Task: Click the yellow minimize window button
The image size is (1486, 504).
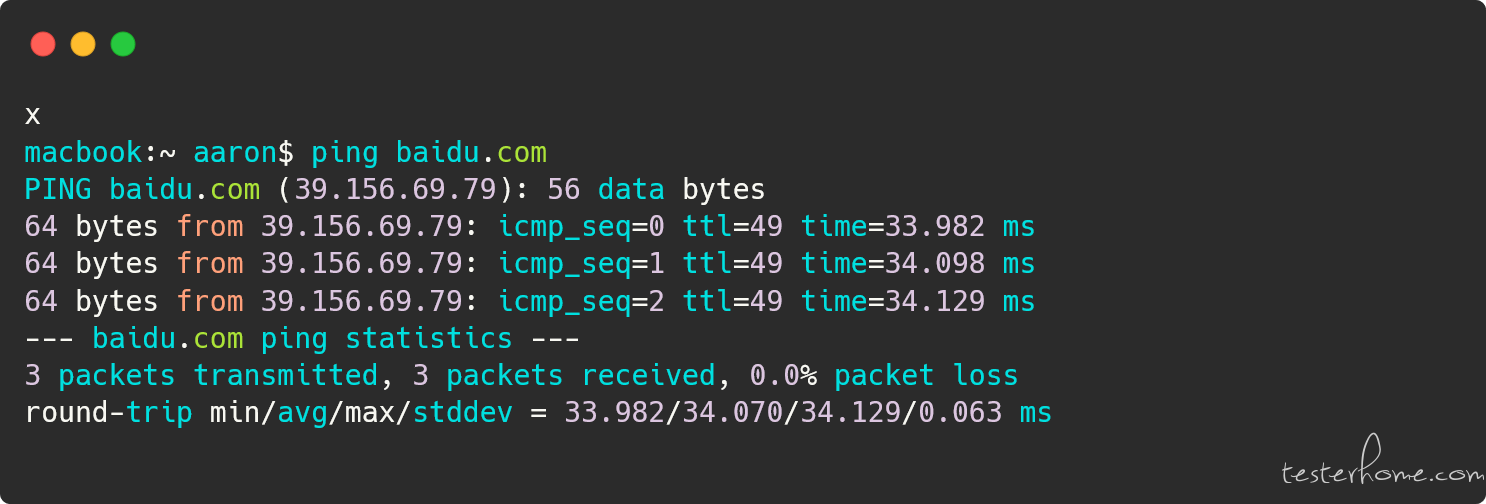Action: click(x=83, y=44)
